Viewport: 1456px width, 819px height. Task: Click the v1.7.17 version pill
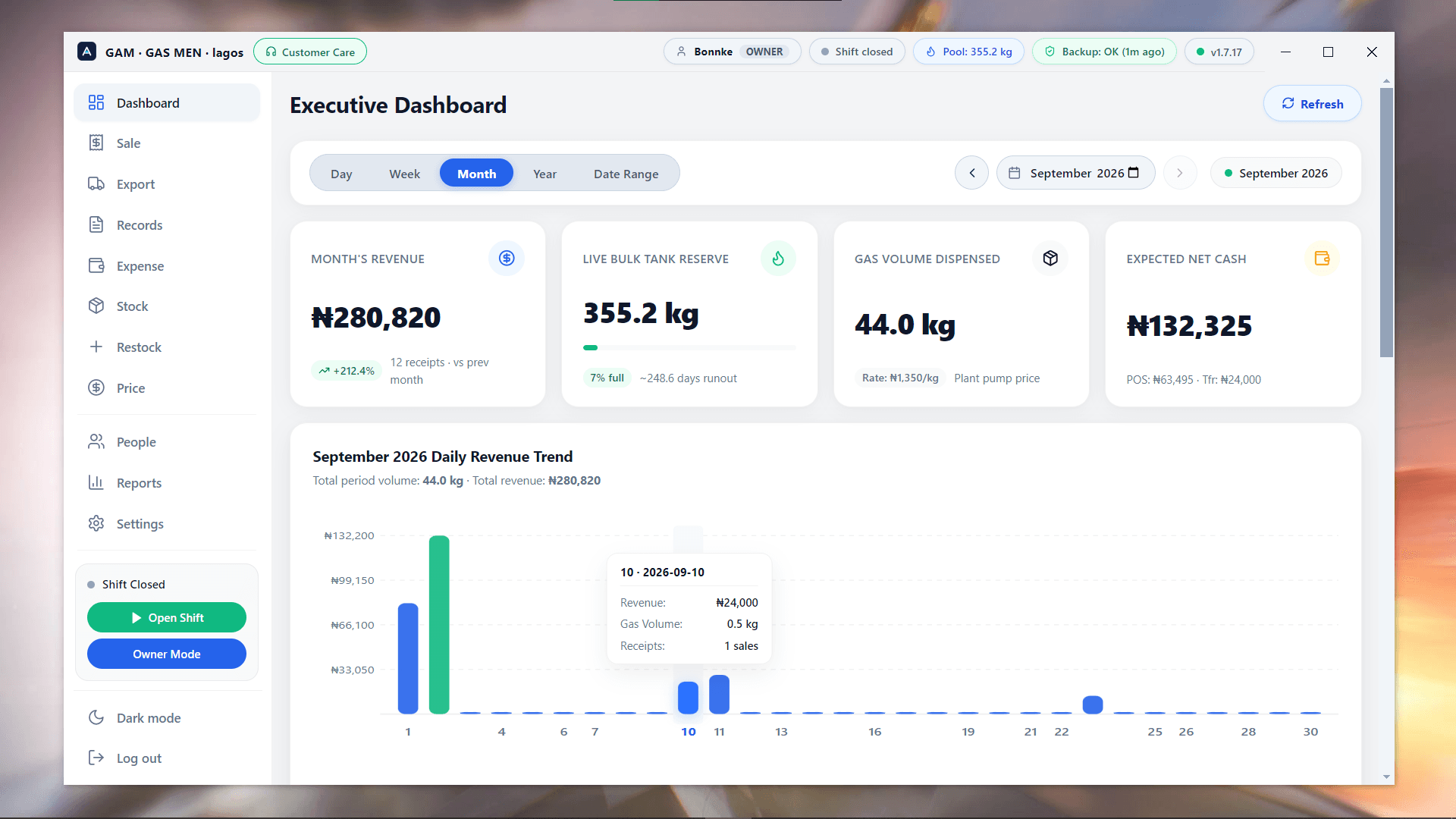[x=1219, y=52]
